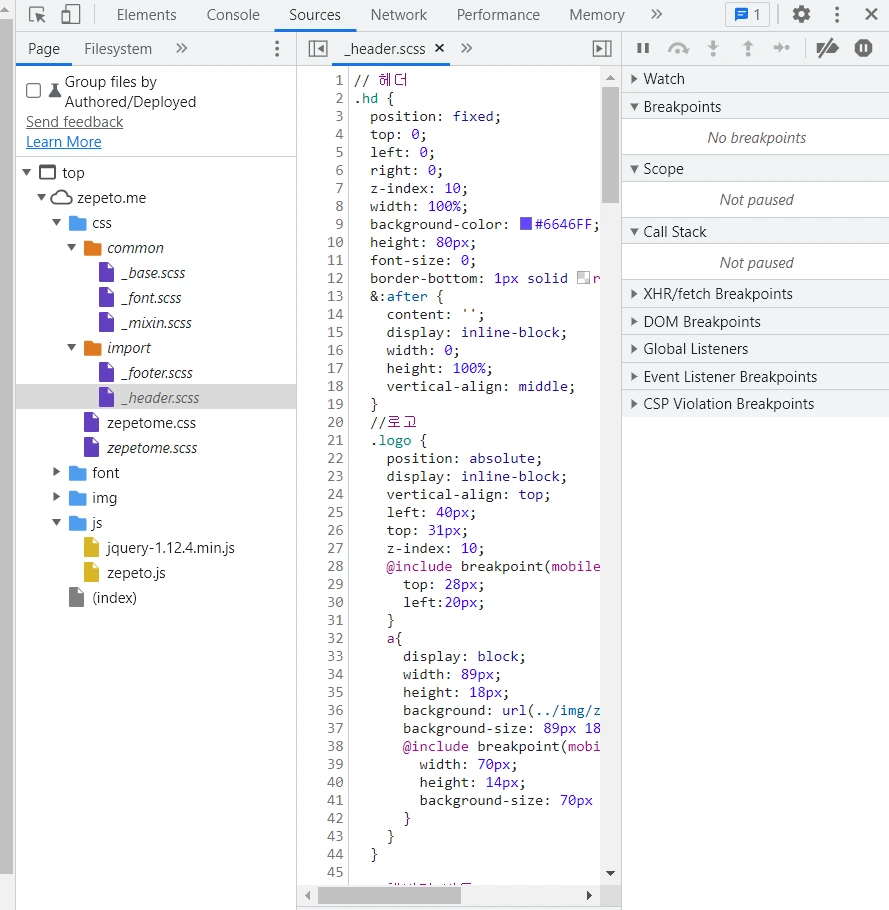Show more navigator tabs chevron
Viewport: 889px width, 910px height.
[x=182, y=48]
